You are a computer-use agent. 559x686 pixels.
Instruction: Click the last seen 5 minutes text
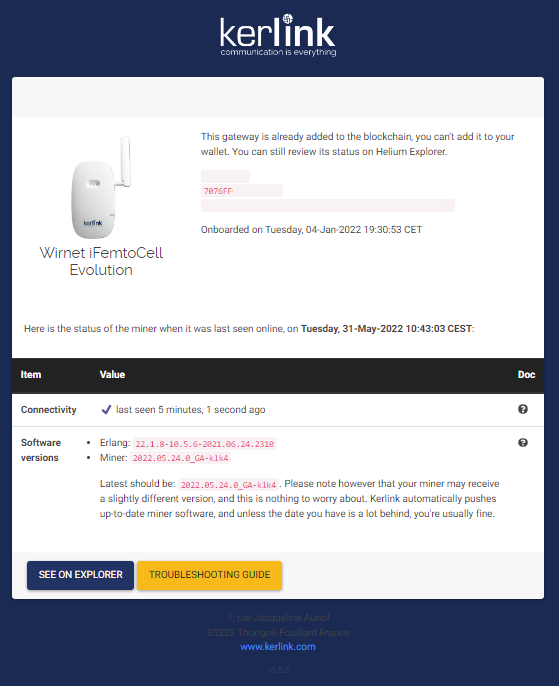click(191, 410)
